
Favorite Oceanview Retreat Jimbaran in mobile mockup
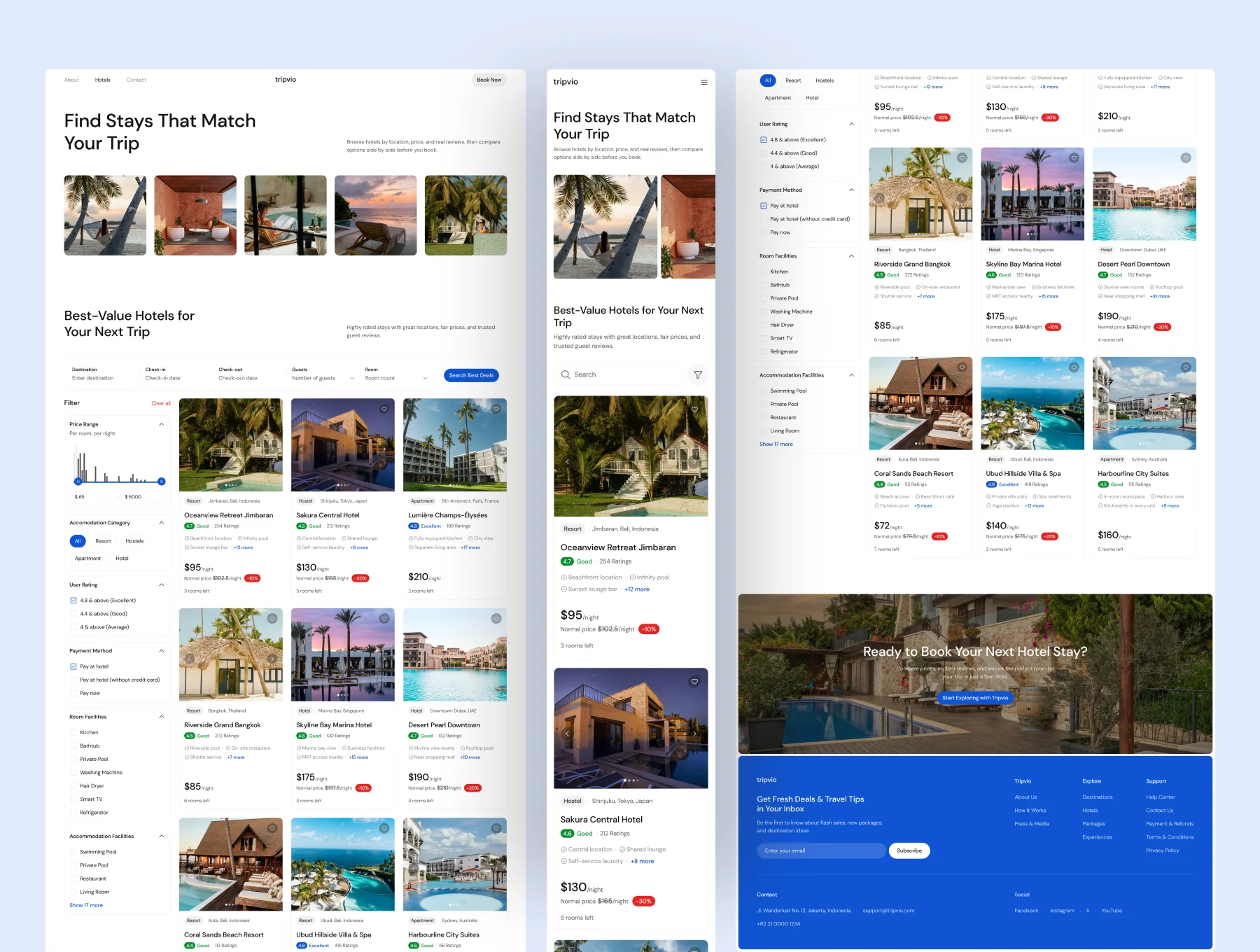(x=694, y=409)
